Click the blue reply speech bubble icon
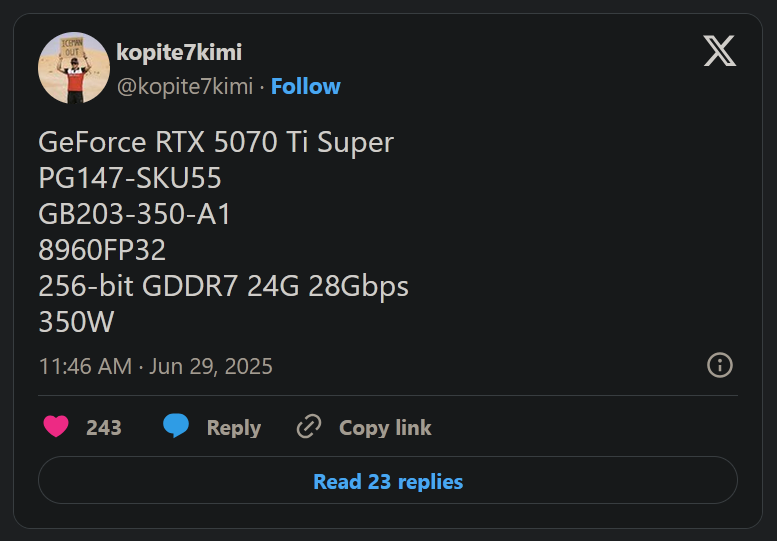 tap(176, 427)
